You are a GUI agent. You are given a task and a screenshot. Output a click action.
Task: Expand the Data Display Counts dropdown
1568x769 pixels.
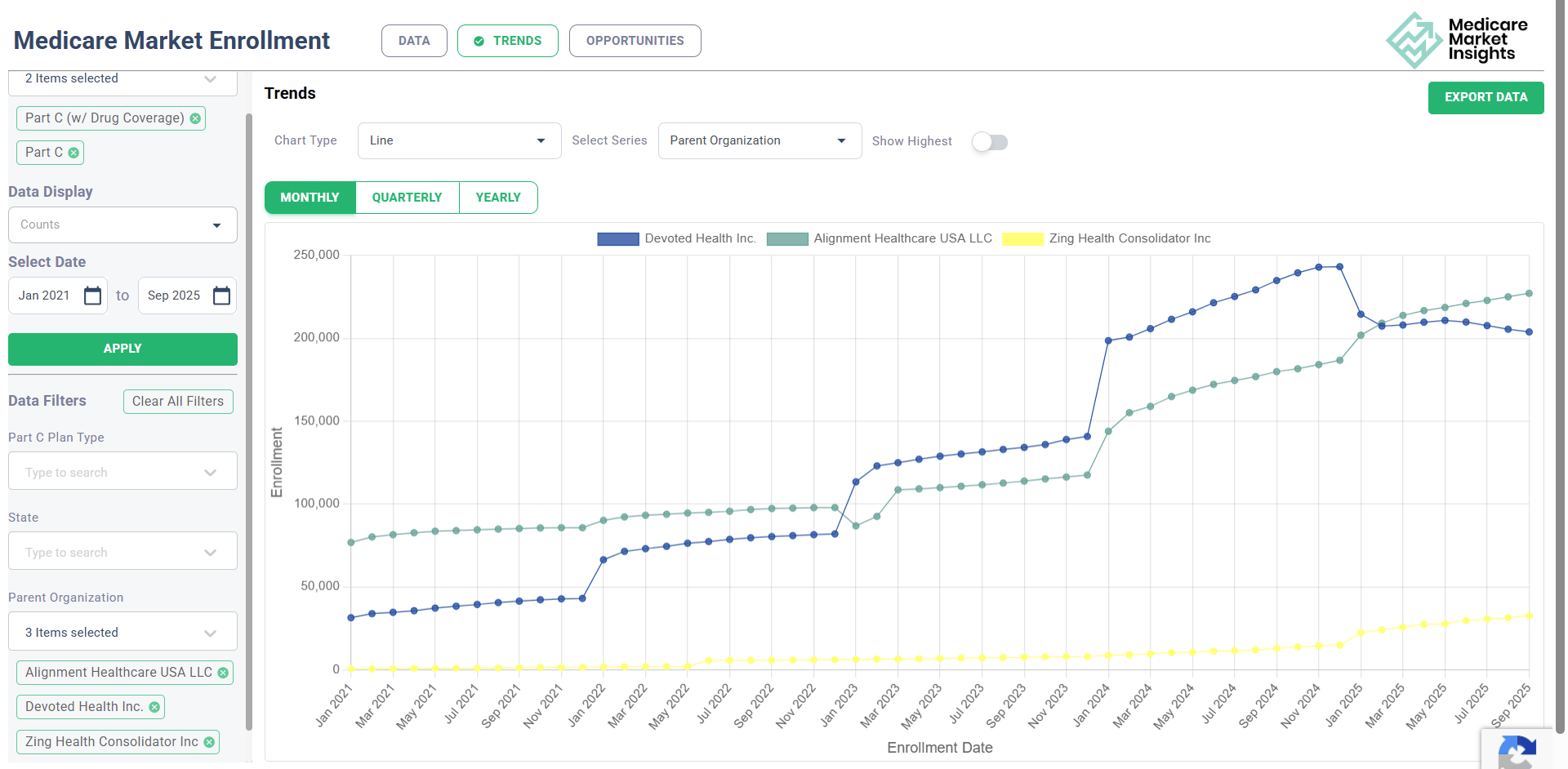pyautogui.click(x=122, y=225)
